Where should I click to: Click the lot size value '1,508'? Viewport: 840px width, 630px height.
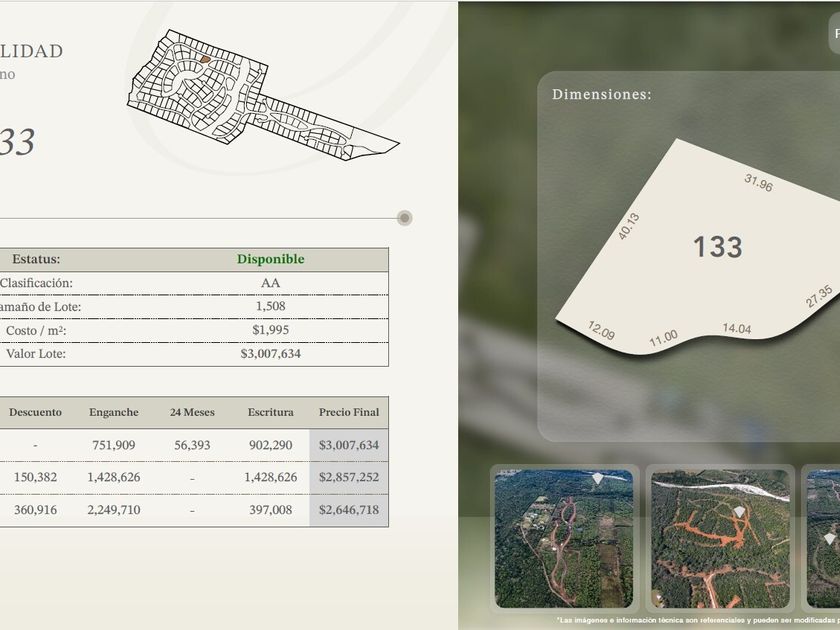(x=271, y=306)
